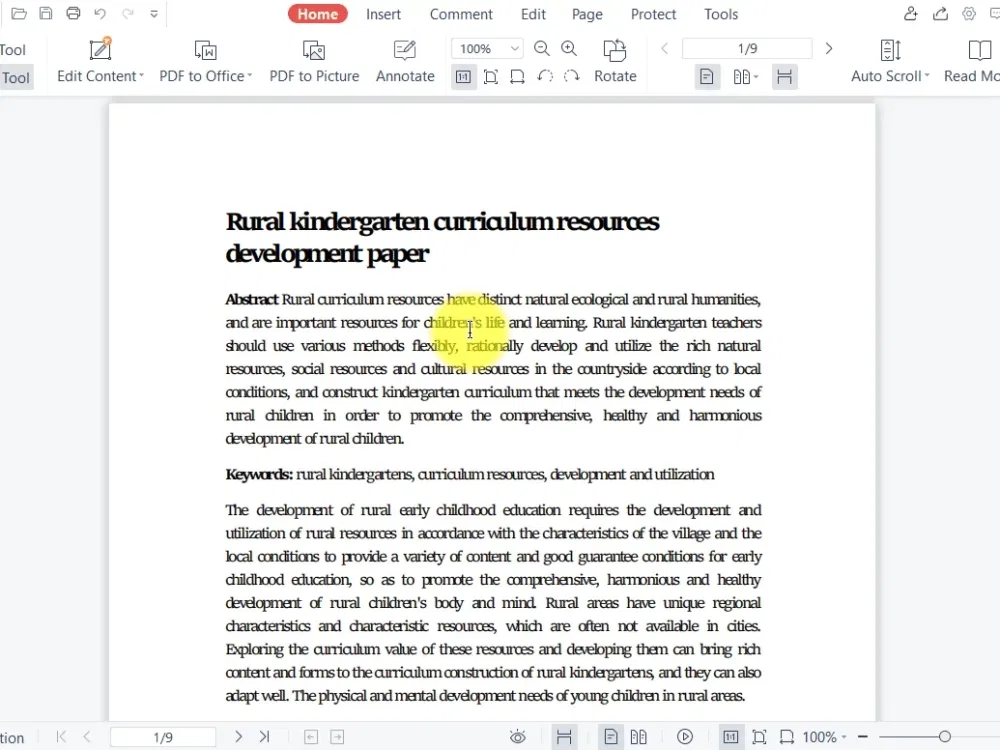1000x750 pixels.
Task: Open a file with the folder icon
Action: (x=19, y=13)
